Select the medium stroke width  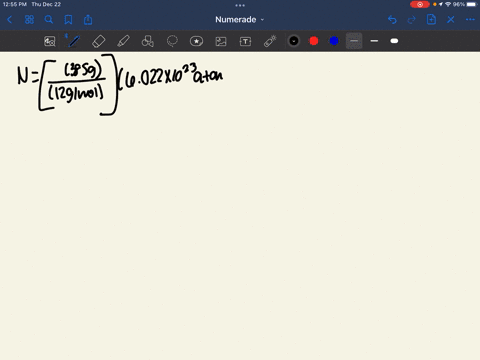[x=374, y=41]
